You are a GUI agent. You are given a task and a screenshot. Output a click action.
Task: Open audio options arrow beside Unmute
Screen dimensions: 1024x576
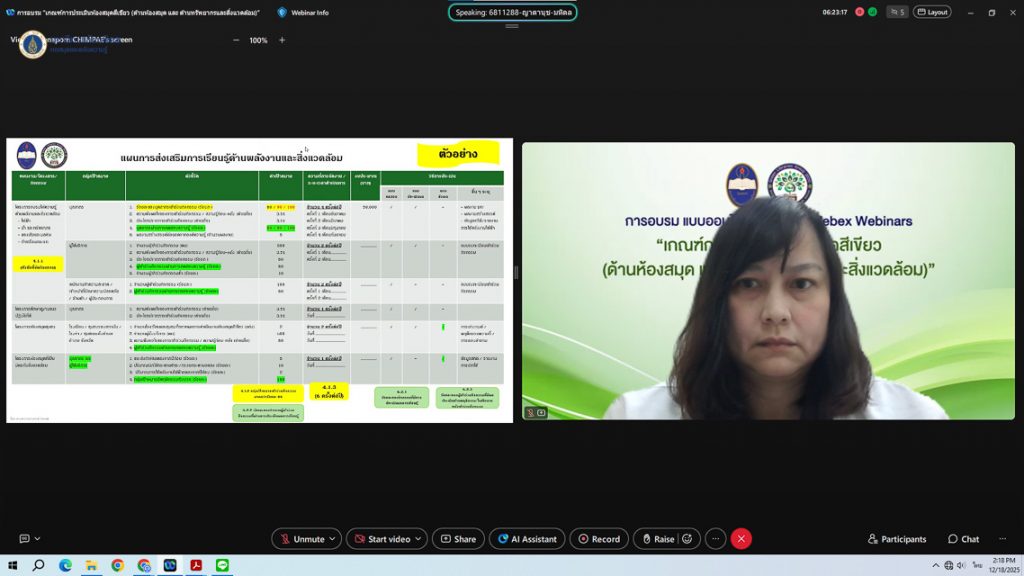point(333,539)
